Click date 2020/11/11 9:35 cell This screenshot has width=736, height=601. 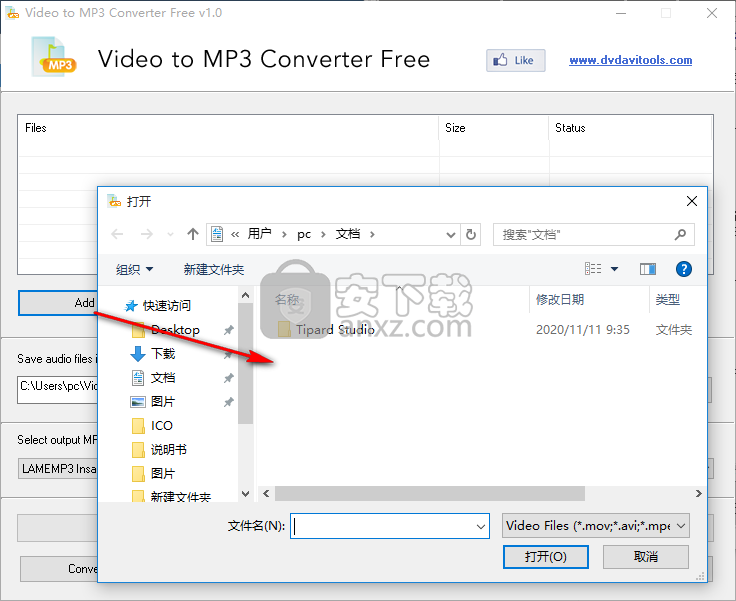pos(583,330)
